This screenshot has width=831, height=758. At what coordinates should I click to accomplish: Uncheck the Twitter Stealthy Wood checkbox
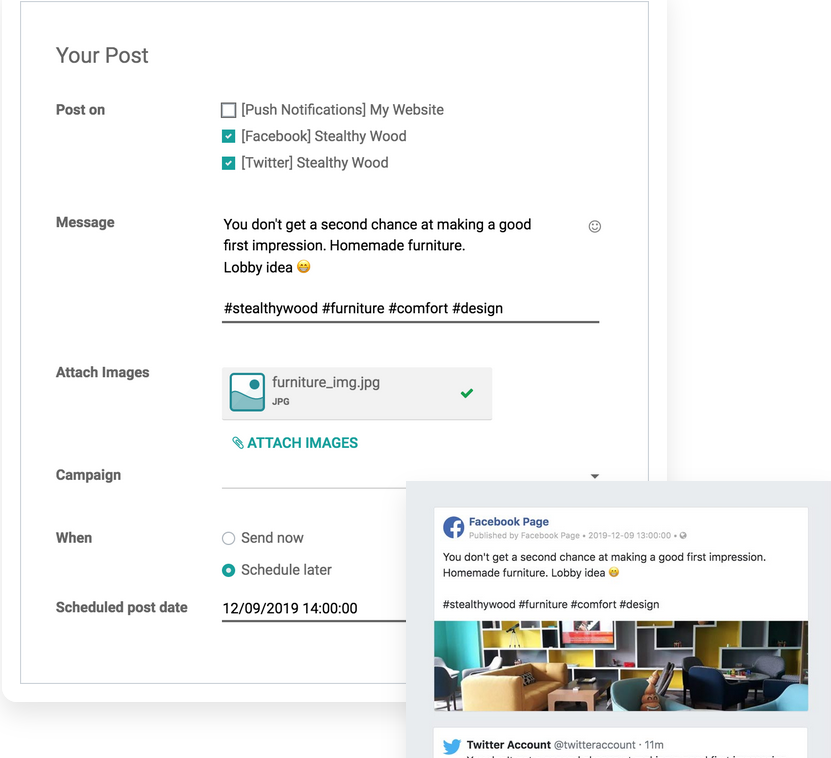click(x=229, y=163)
